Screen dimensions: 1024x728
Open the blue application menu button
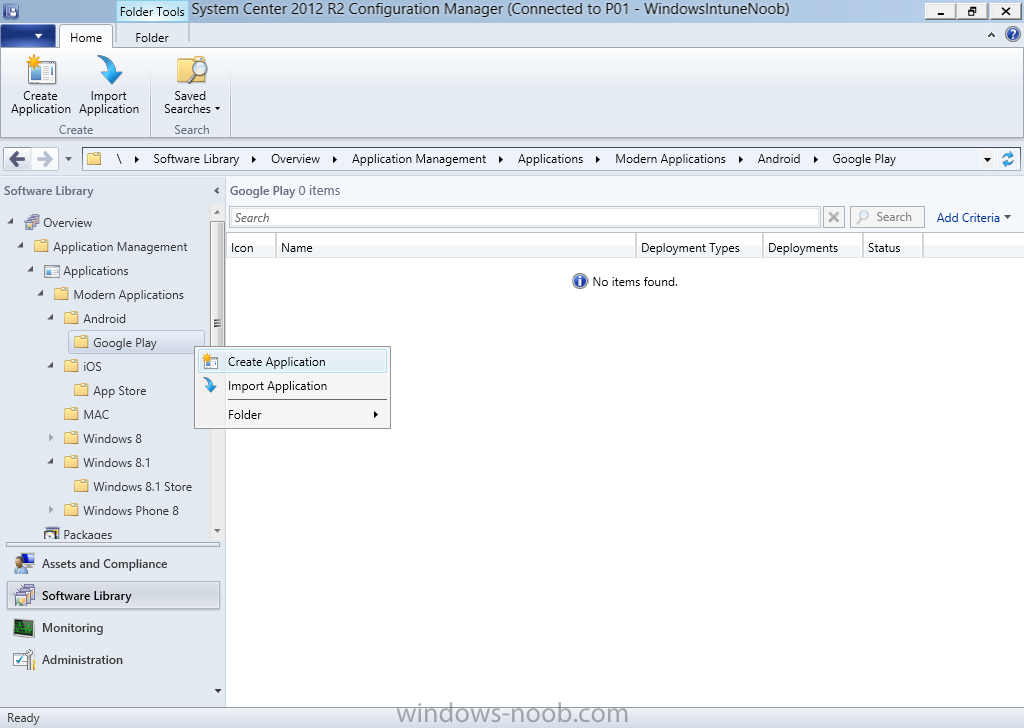(x=27, y=36)
